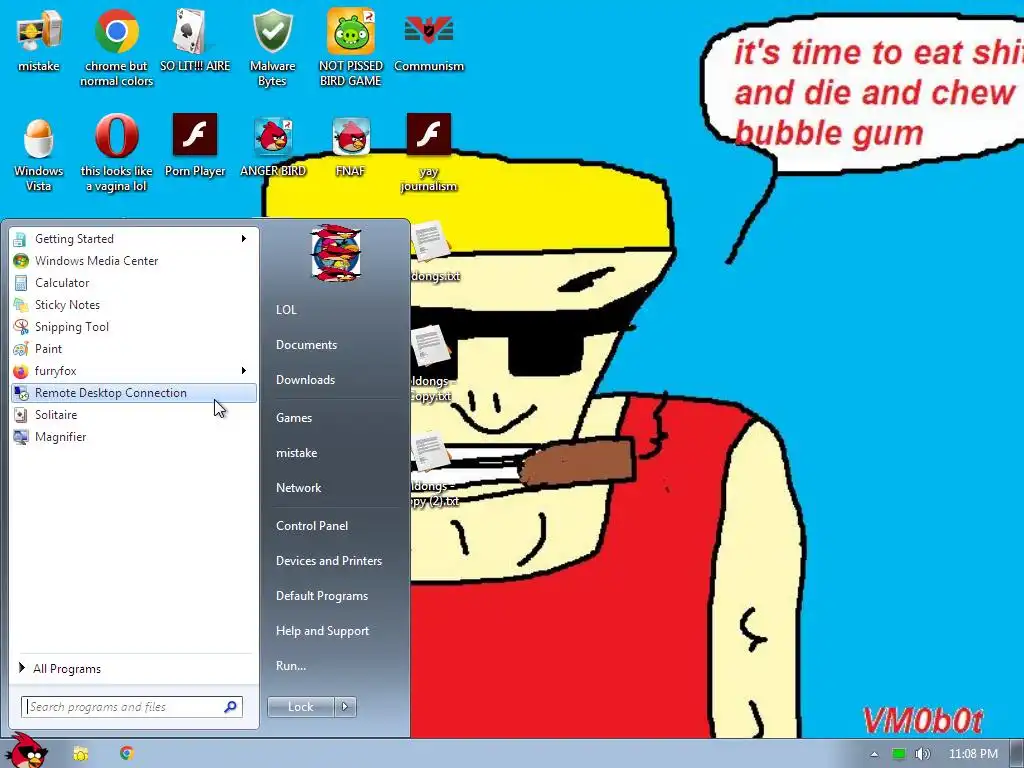This screenshot has width=1024, height=768.
Task: Open the 'SO LIT!!! AIRE' card icon
Action: 195,39
